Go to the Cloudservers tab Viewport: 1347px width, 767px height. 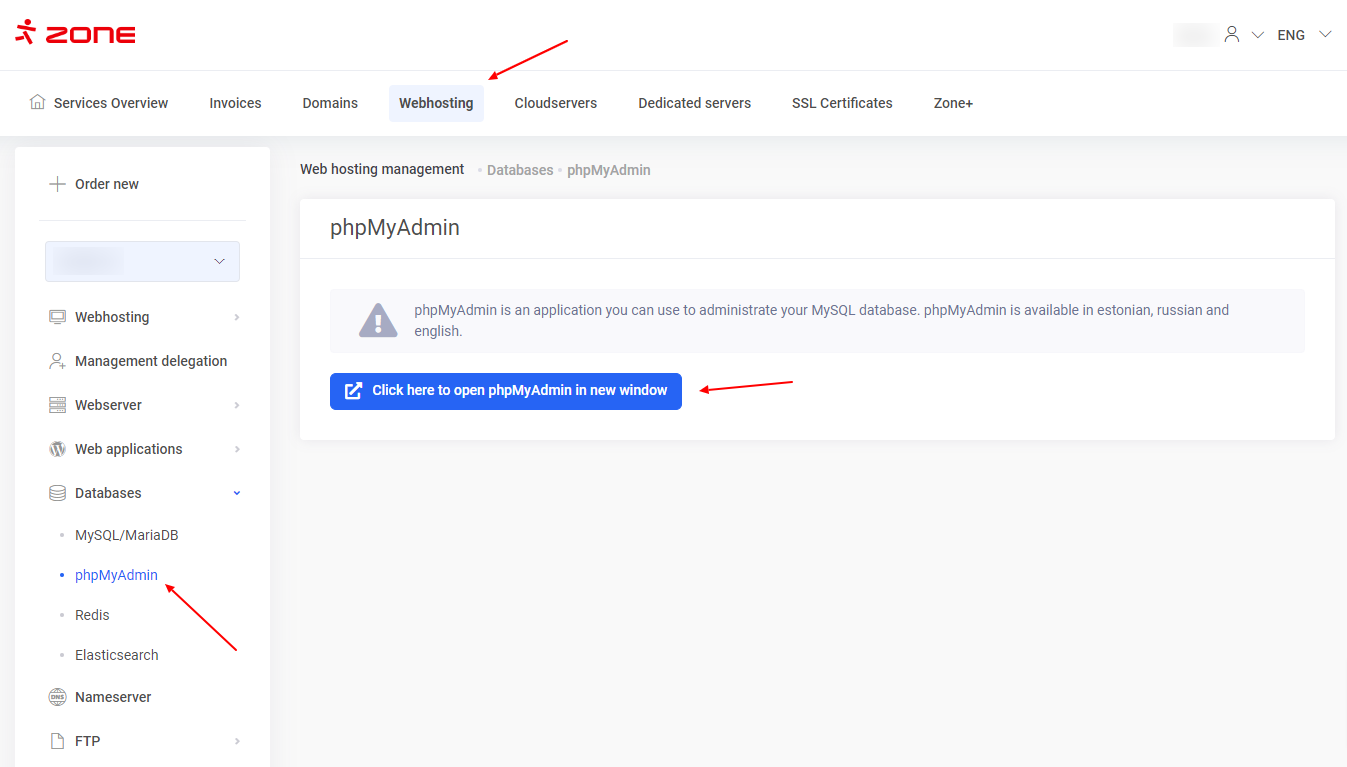click(x=555, y=103)
